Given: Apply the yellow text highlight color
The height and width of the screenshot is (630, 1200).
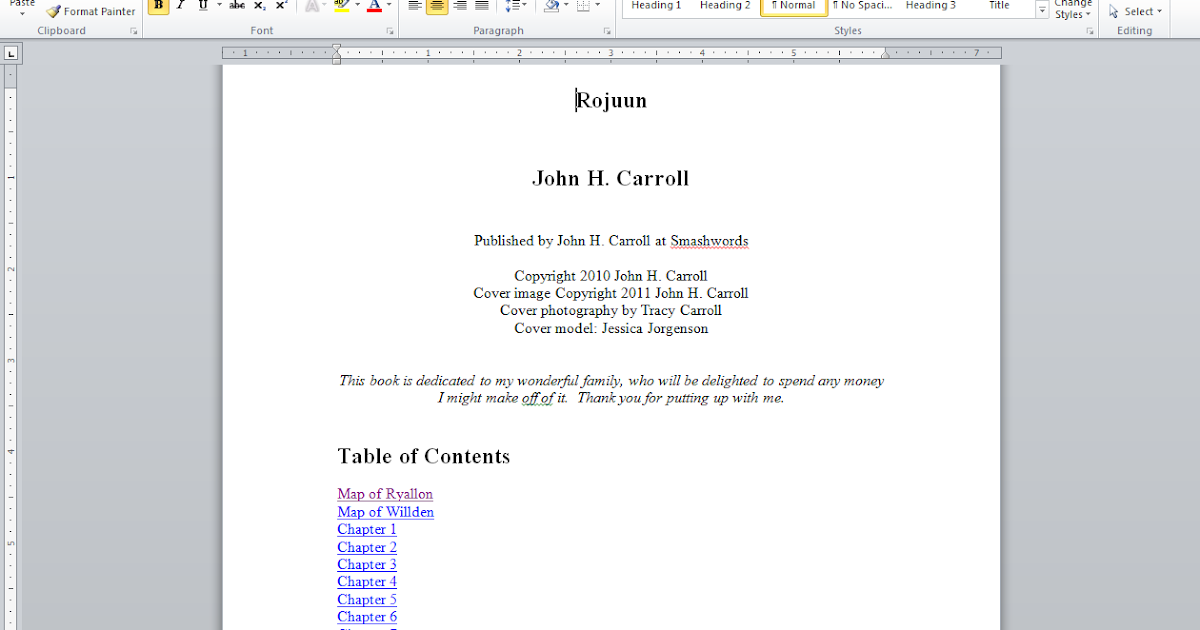Looking at the screenshot, I should click(341, 6).
